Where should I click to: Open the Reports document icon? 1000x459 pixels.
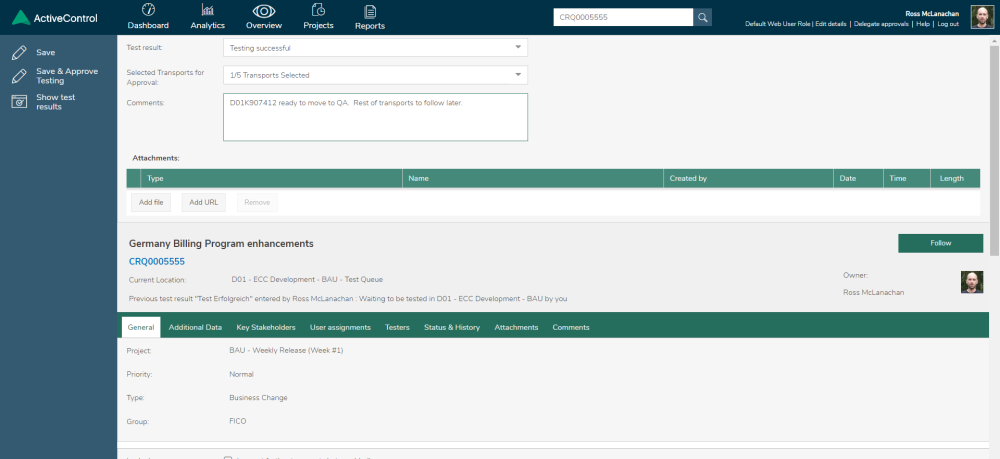tap(370, 11)
